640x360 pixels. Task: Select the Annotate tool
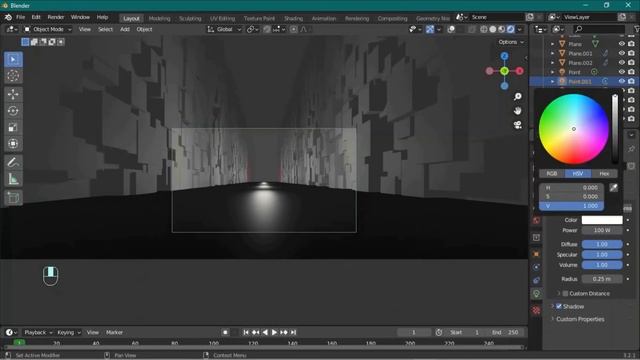[13, 162]
